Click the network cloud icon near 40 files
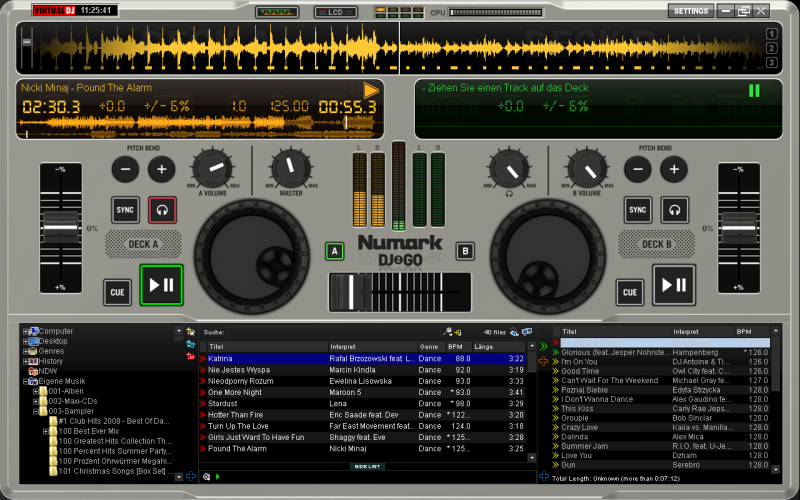The height and width of the screenshot is (500, 800). (514, 333)
